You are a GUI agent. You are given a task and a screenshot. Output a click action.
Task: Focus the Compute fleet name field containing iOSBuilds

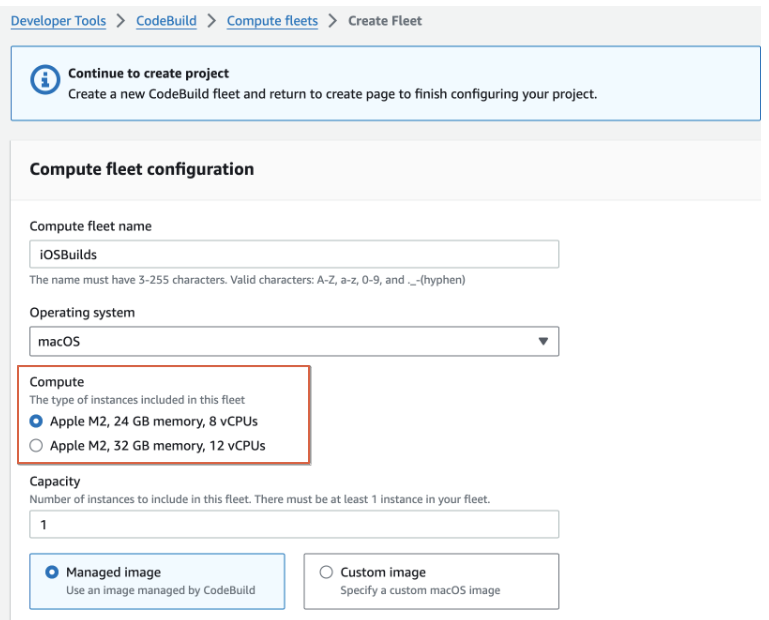(294, 255)
